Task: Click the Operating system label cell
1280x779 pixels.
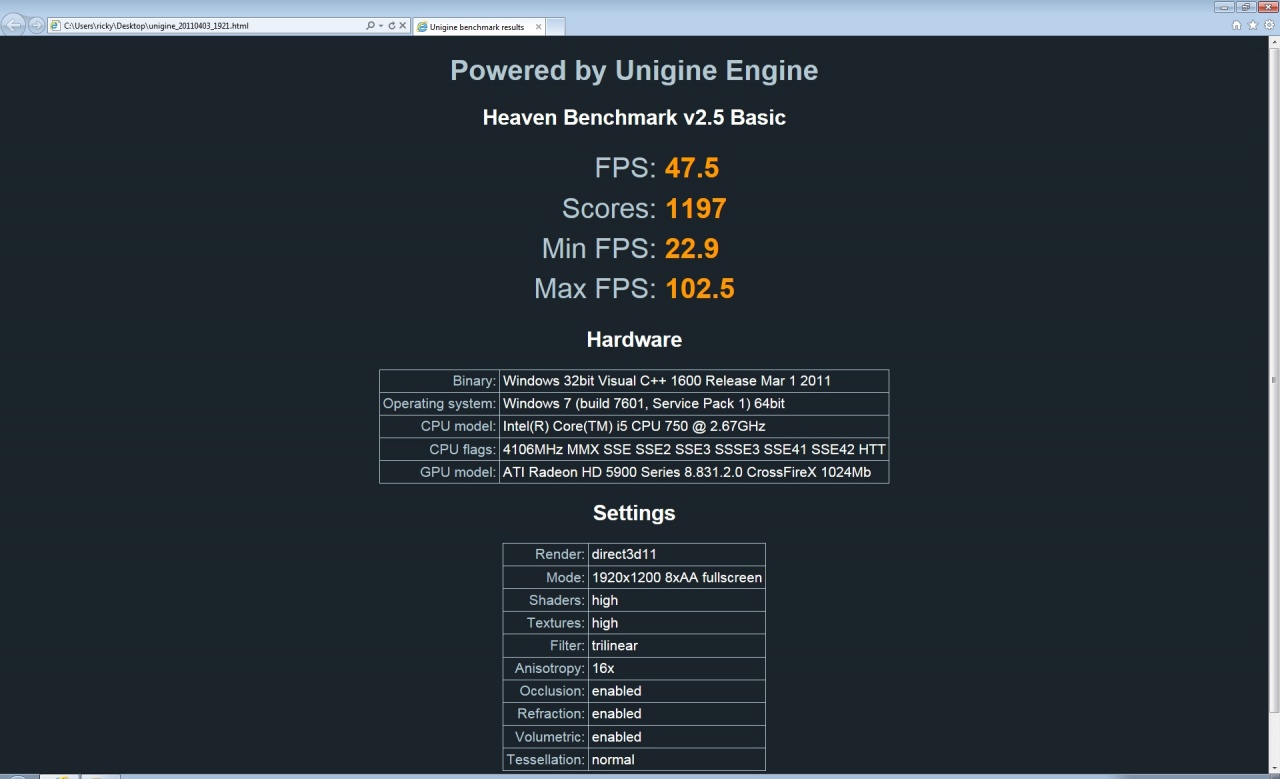Action: point(439,404)
